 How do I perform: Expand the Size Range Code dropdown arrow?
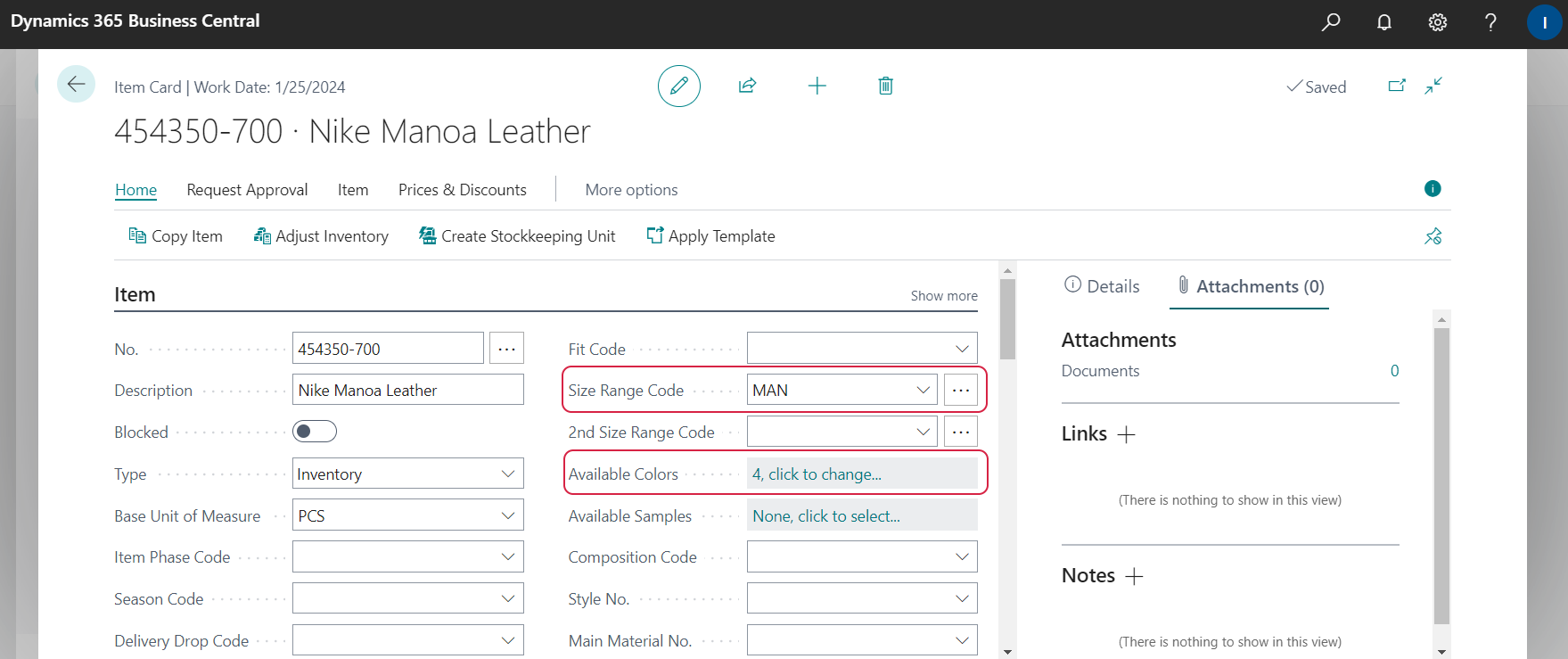pos(924,390)
